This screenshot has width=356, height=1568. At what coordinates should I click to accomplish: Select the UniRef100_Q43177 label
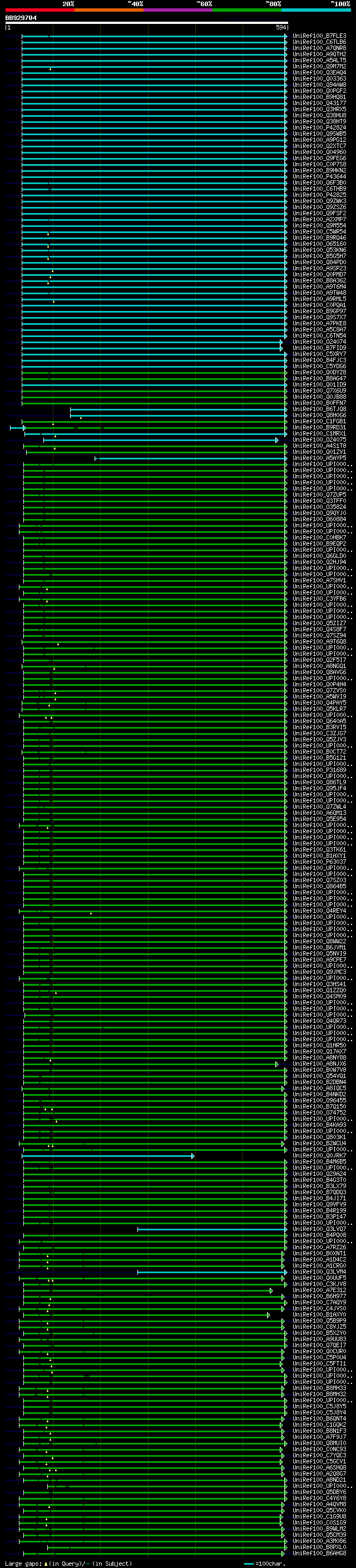[319, 103]
